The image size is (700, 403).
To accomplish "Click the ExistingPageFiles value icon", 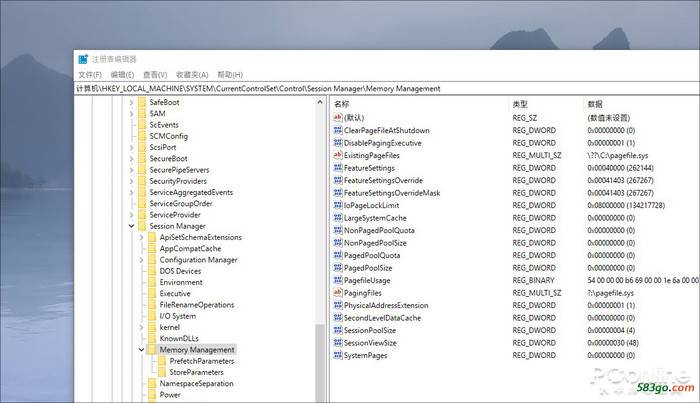I will point(337,155).
